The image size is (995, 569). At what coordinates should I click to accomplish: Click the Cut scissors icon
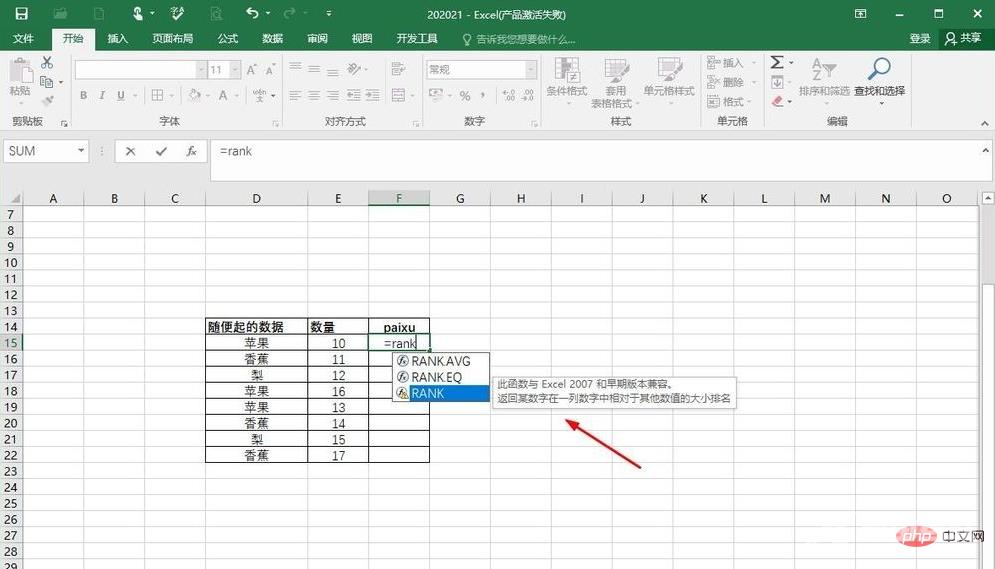[47, 63]
